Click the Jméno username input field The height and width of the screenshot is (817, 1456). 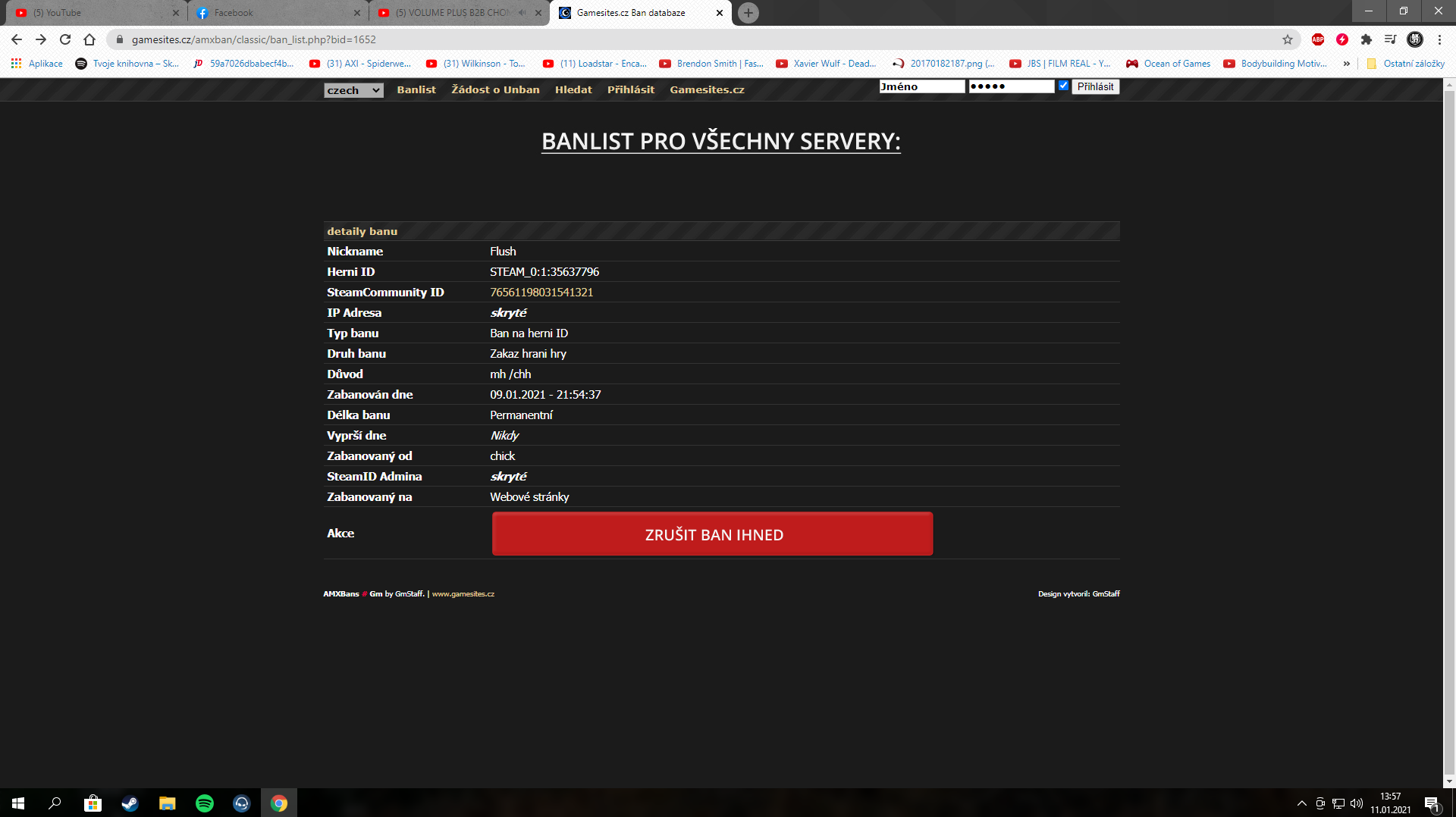click(921, 86)
